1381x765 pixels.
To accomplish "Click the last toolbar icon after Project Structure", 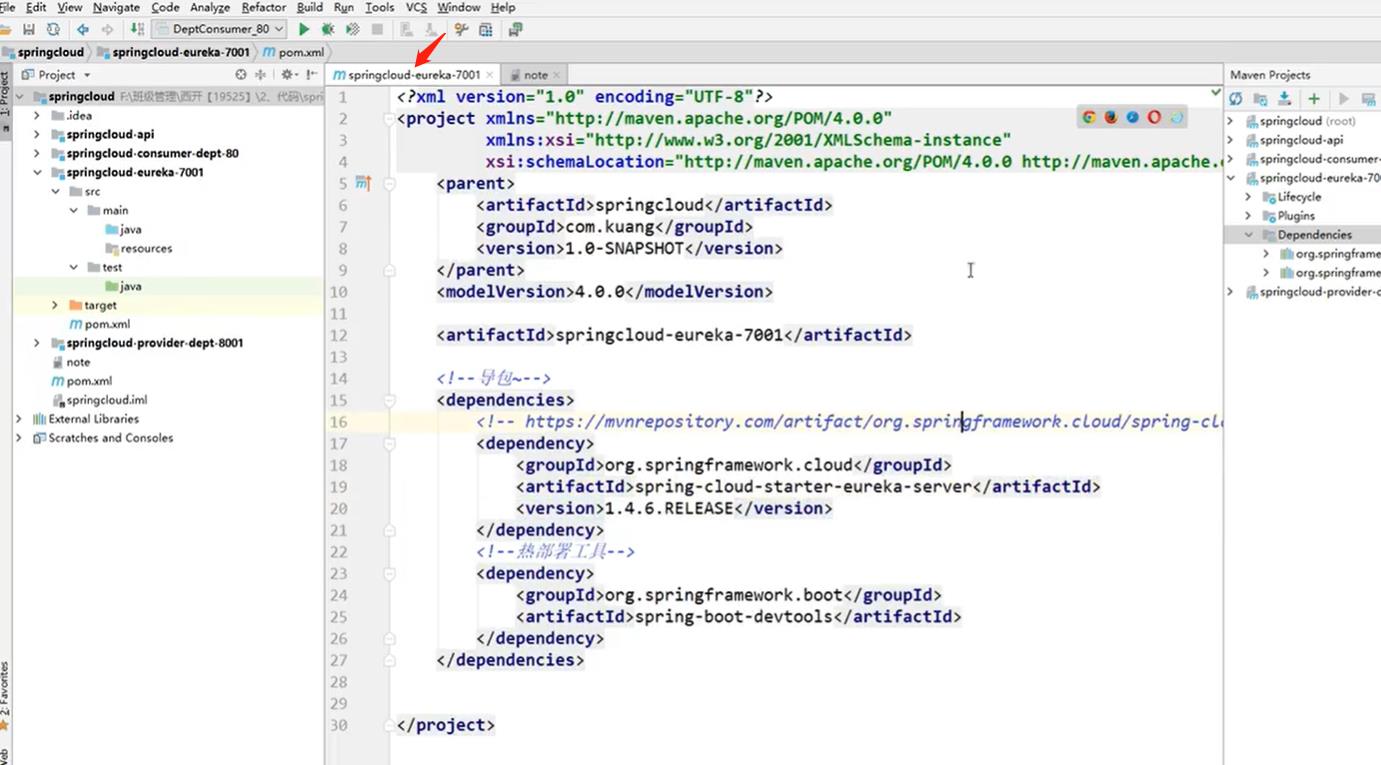I will pyautogui.click(x=515, y=30).
